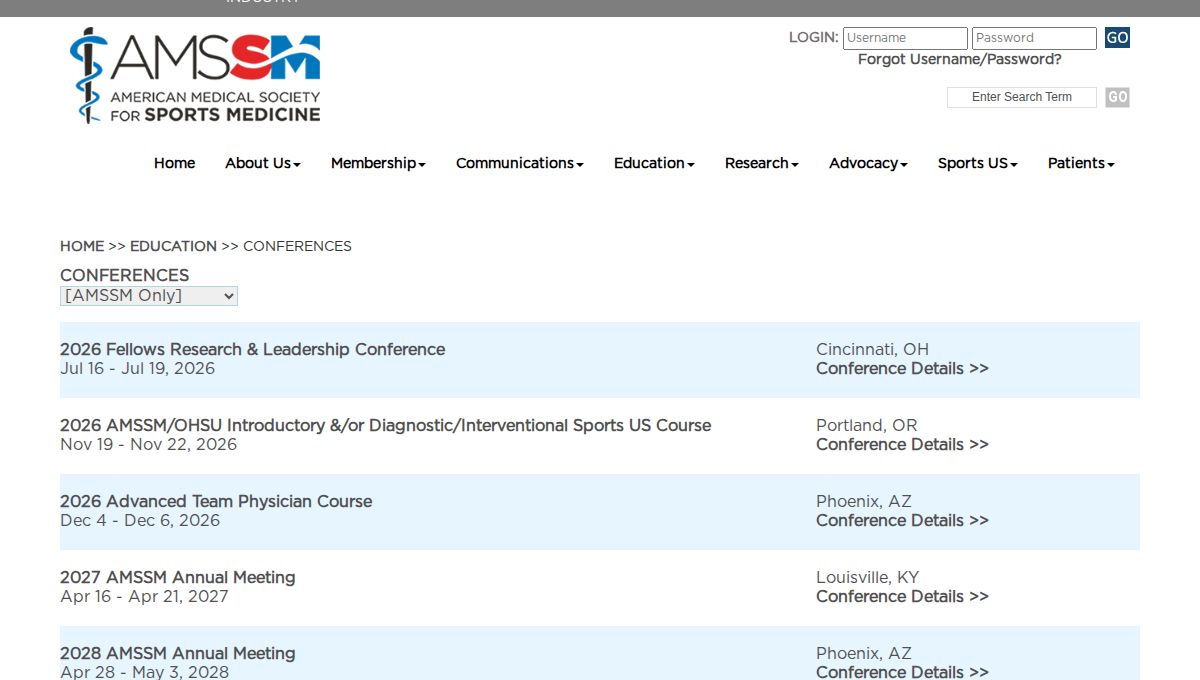The height and width of the screenshot is (680, 1200).
Task: Click EDUCATION in the breadcrumb
Action: (173, 246)
